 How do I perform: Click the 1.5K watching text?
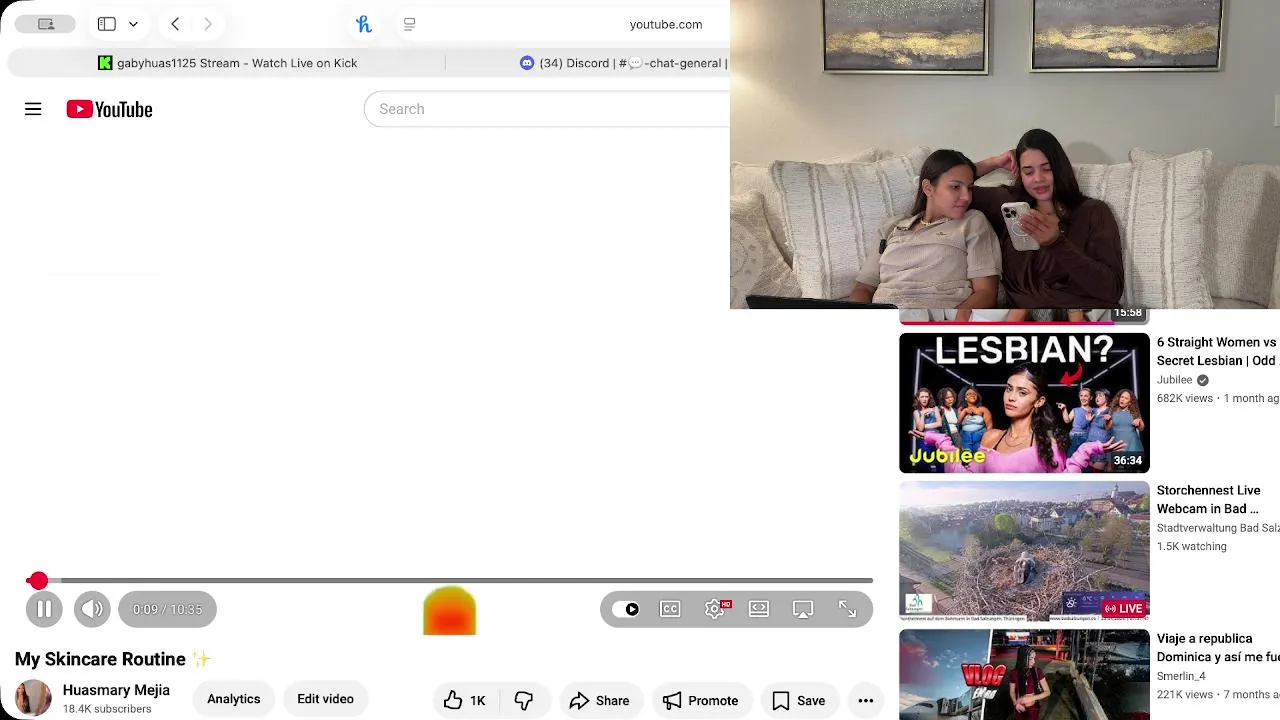tap(1191, 546)
